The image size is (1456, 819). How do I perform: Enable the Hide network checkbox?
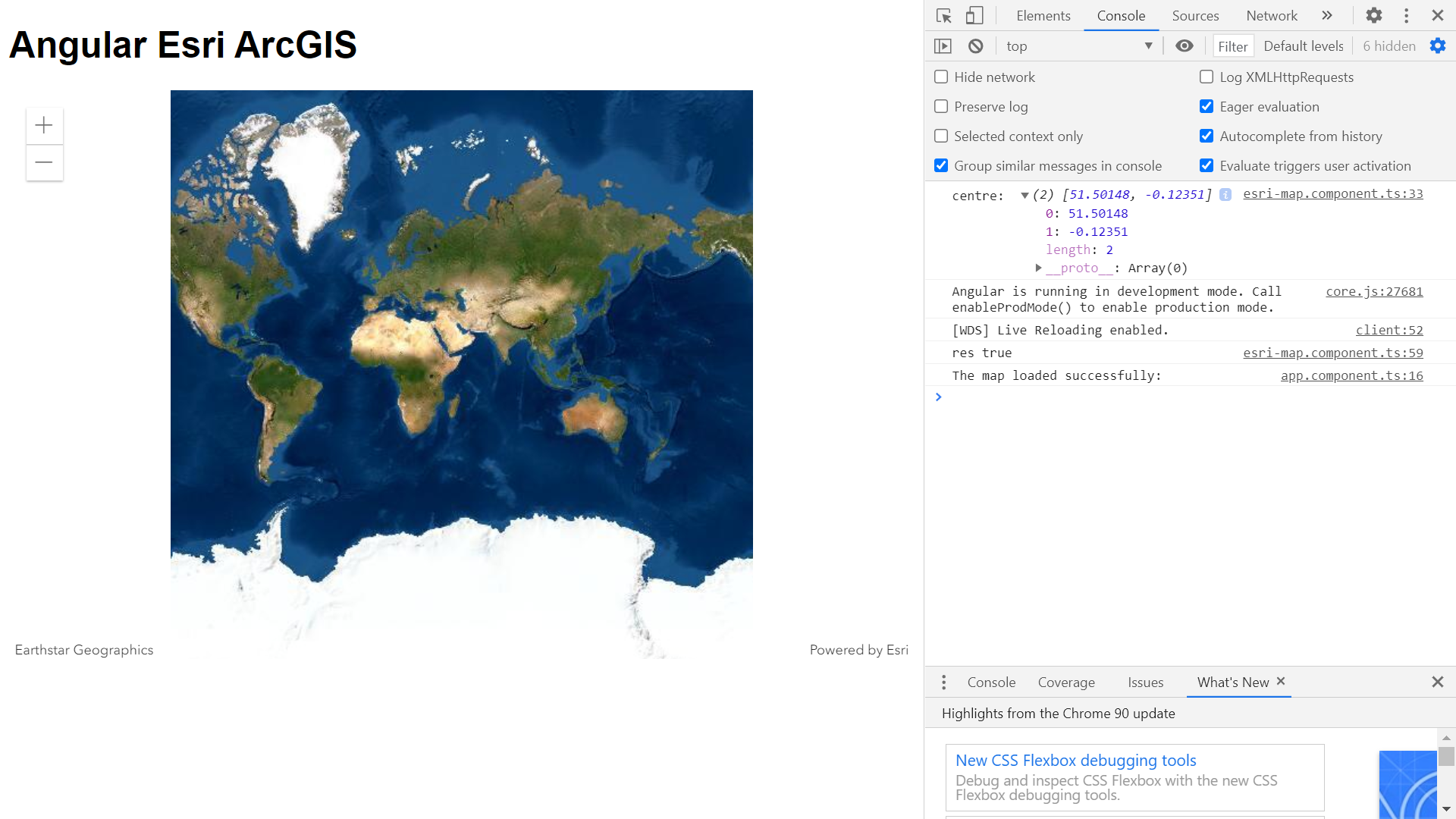941,77
